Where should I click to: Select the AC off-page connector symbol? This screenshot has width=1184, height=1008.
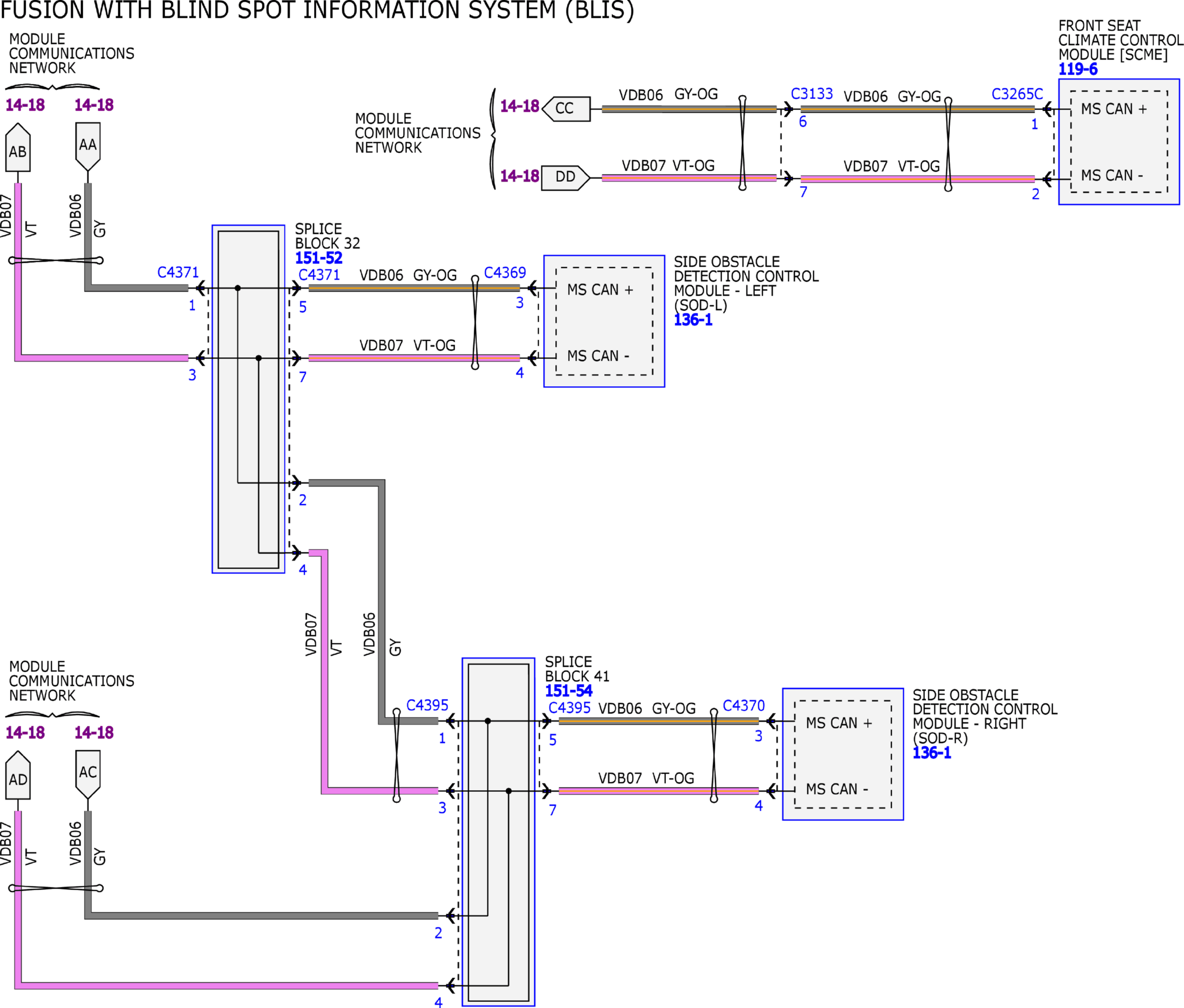[88, 775]
